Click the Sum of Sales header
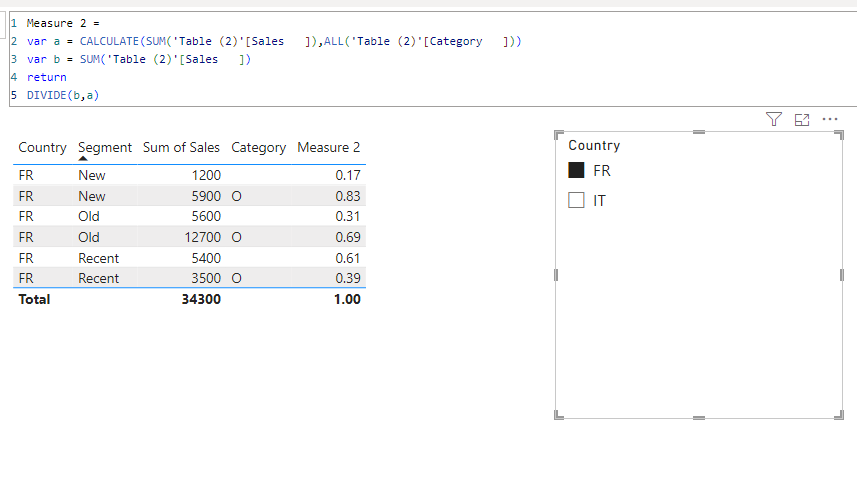Viewport: 857px width, 481px height. (181, 148)
